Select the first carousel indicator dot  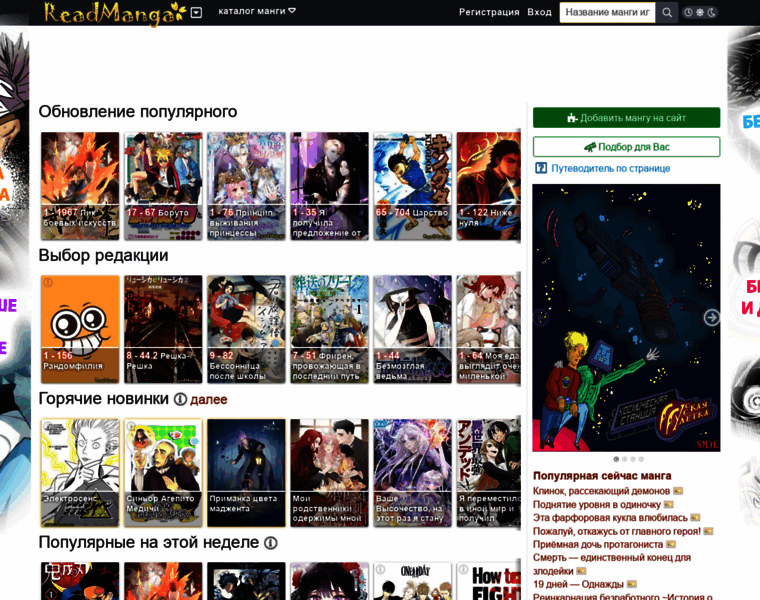coord(616,459)
